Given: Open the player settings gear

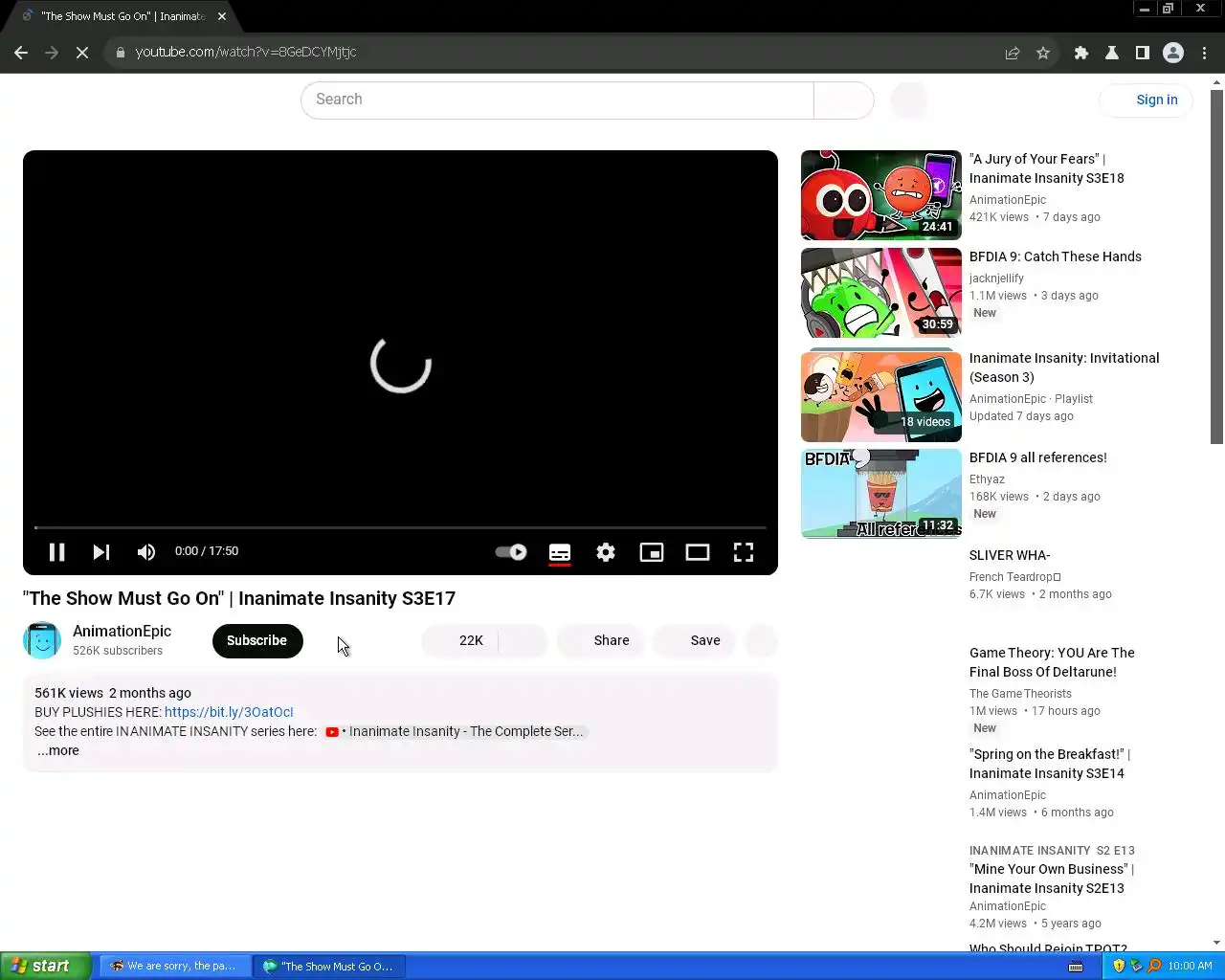Looking at the screenshot, I should pos(606,552).
